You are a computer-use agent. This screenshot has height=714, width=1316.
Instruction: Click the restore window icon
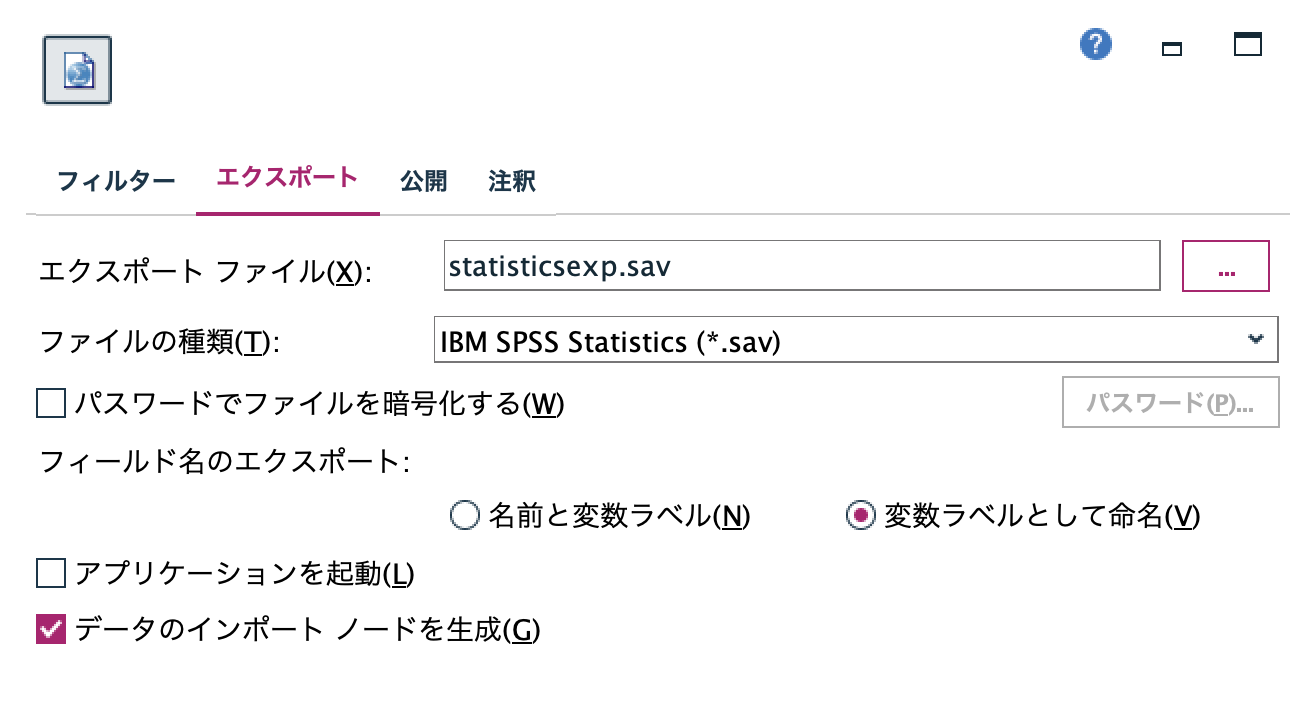1171,46
